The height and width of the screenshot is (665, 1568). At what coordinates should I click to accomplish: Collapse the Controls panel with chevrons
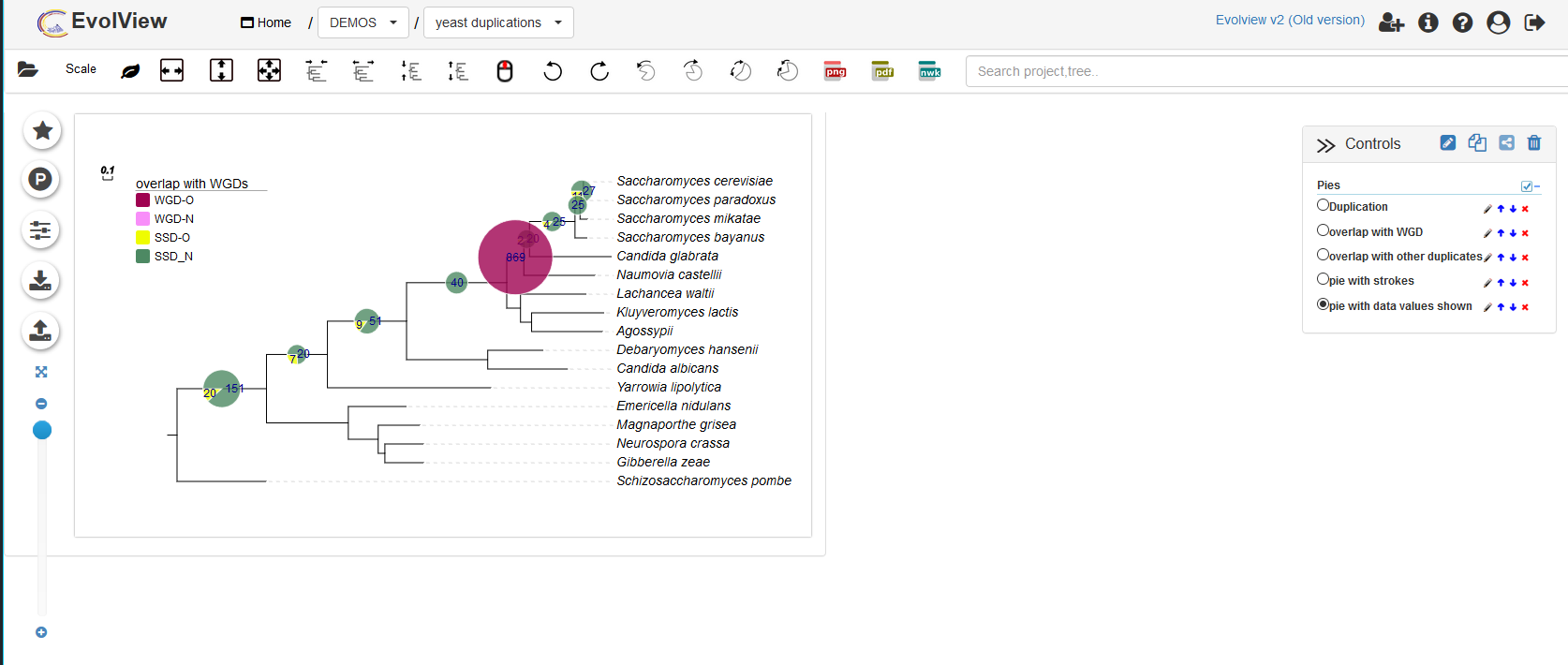pos(1325,145)
